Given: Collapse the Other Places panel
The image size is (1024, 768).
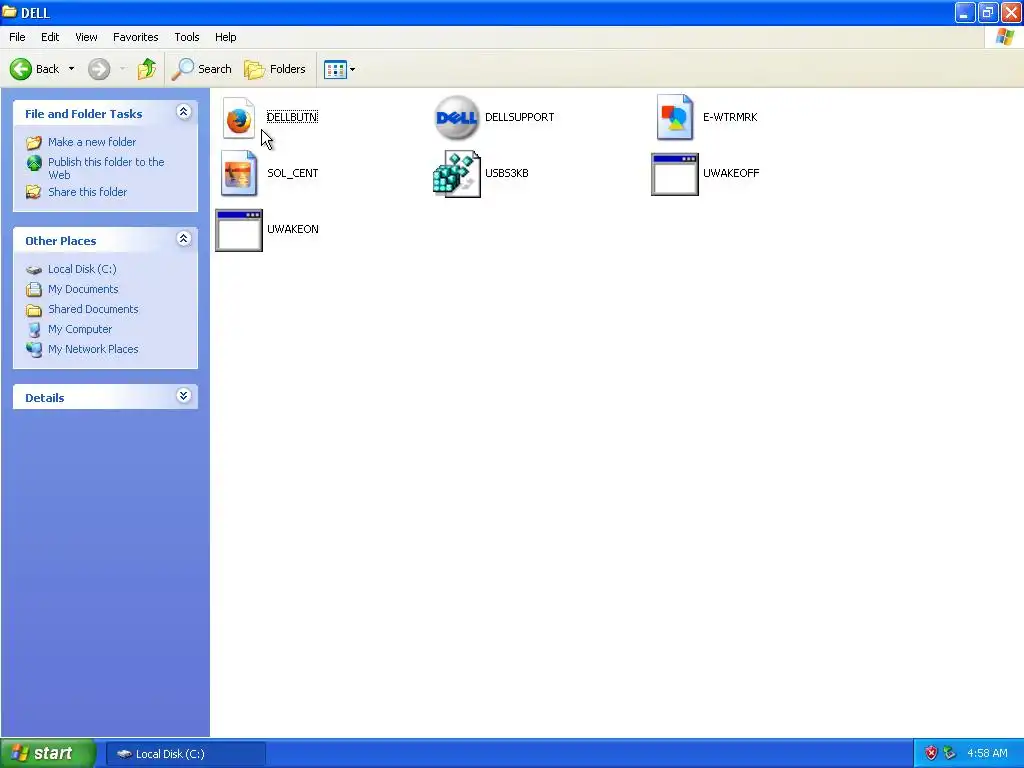Looking at the screenshot, I should pyautogui.click(x=184, y=238).
